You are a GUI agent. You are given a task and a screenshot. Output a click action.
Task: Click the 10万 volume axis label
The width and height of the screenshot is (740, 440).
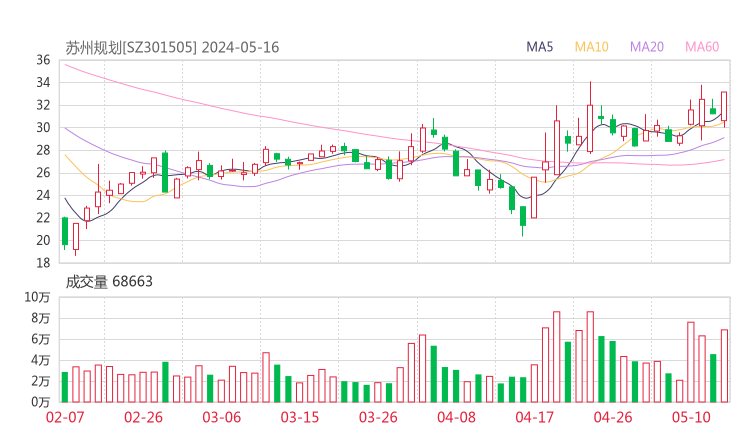click(x=37, y=297)
